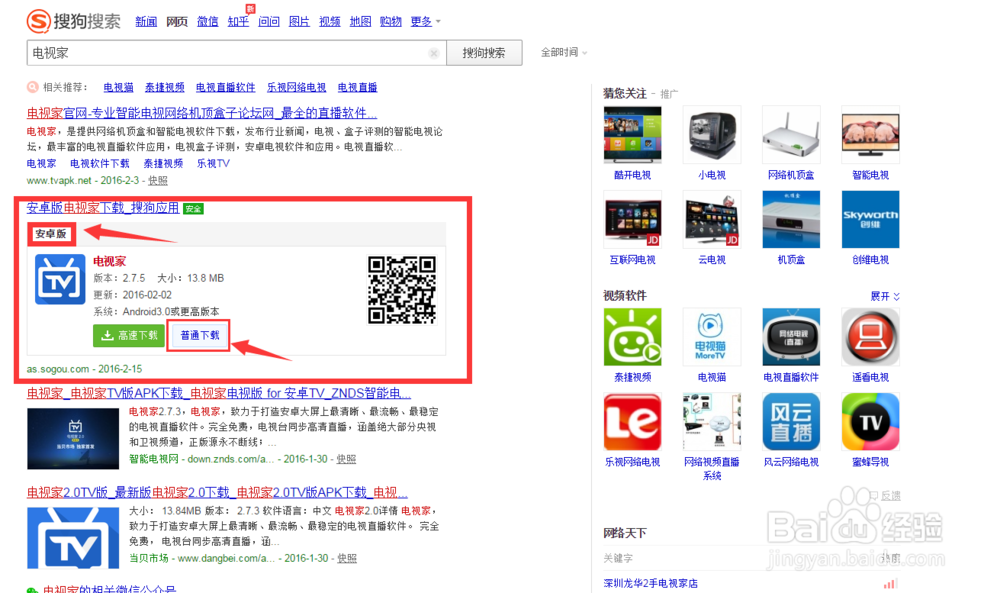Image resolution: width=1000 pixels, height=593 pixels.
Task: Click the red 电视家 app name link
Action: [x=110, y=261]
